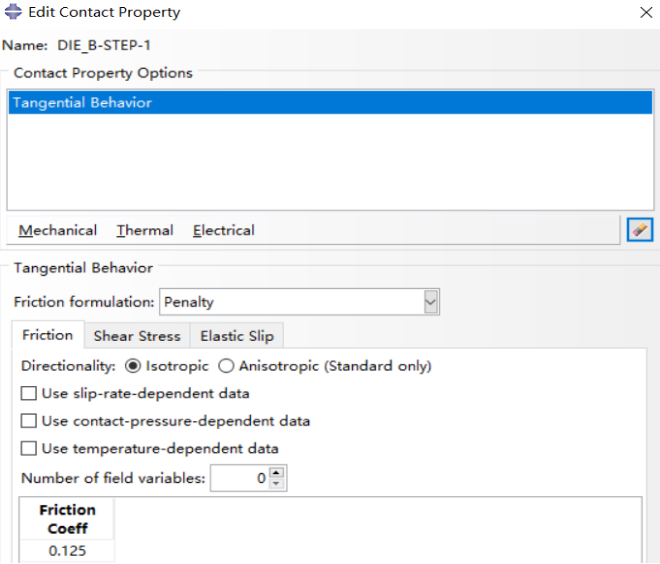Decrease number of field variables stepper down
Image resolution: width=660 pixels, height=564 pixels.
click(276, 483)
